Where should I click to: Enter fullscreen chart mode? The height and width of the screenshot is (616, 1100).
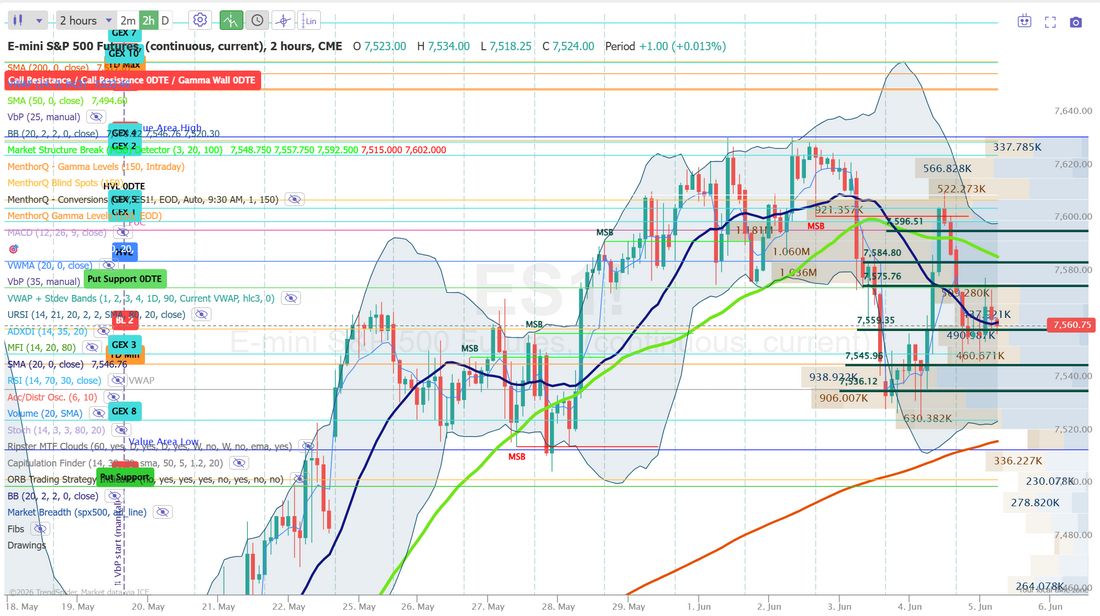point(1050,22)
